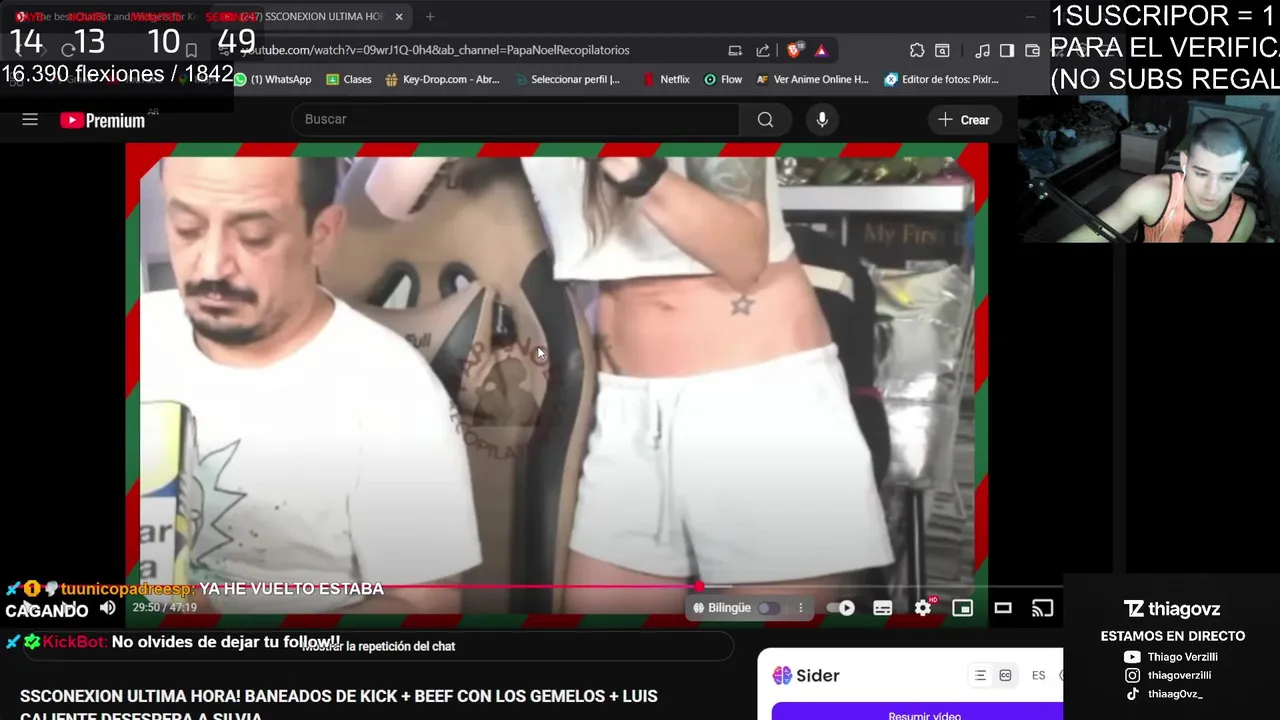
Task: Open the Clases bookmark
Action: pyautogui.click(x=349, y=79)
